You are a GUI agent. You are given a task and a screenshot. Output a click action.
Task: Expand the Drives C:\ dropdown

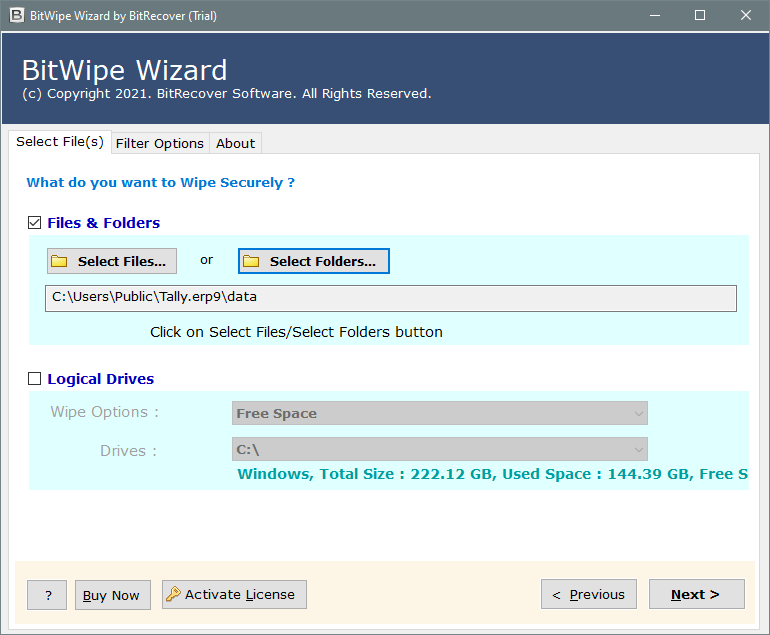[440, 449]
